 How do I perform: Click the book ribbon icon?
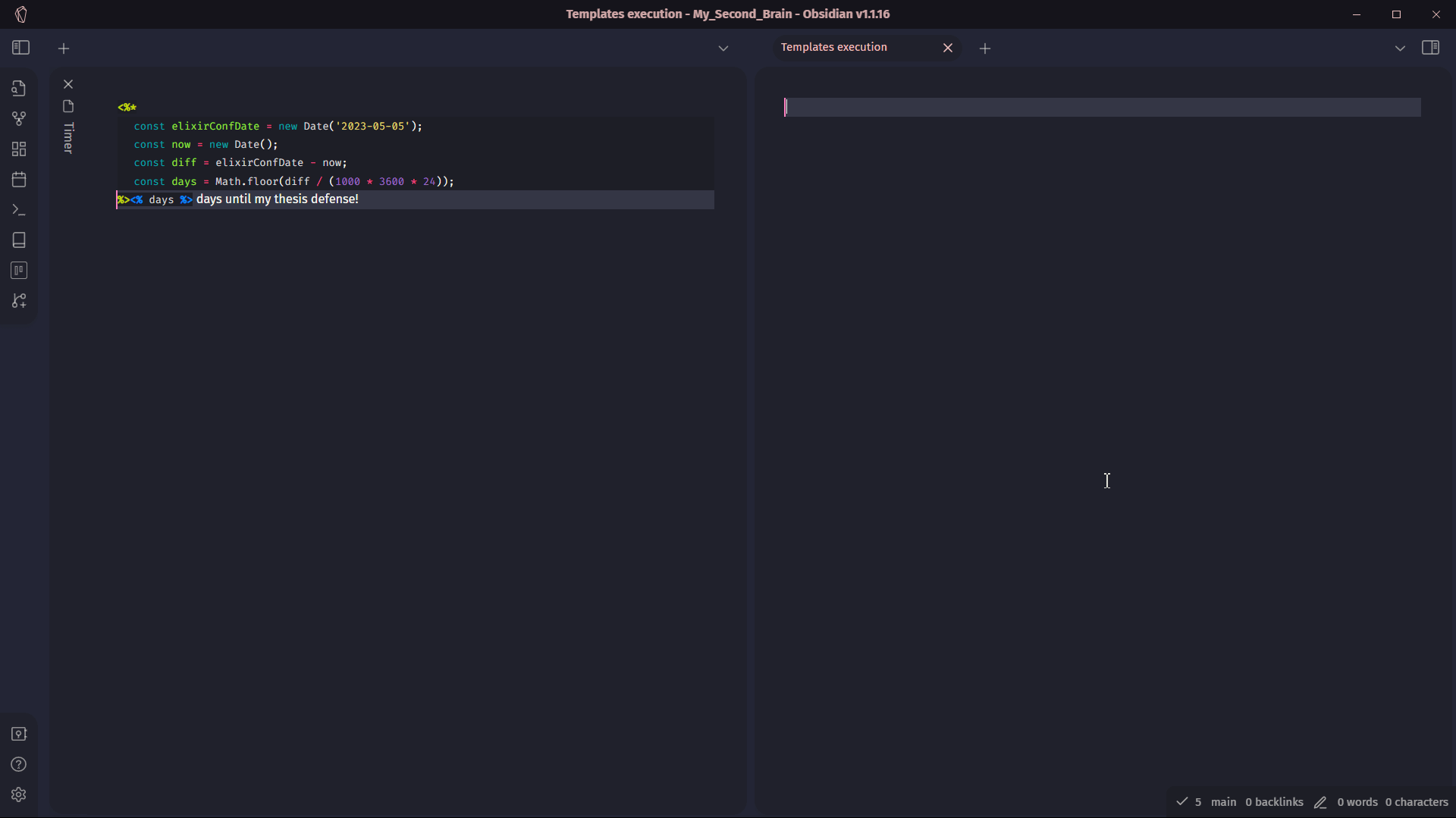pos(19,240)
